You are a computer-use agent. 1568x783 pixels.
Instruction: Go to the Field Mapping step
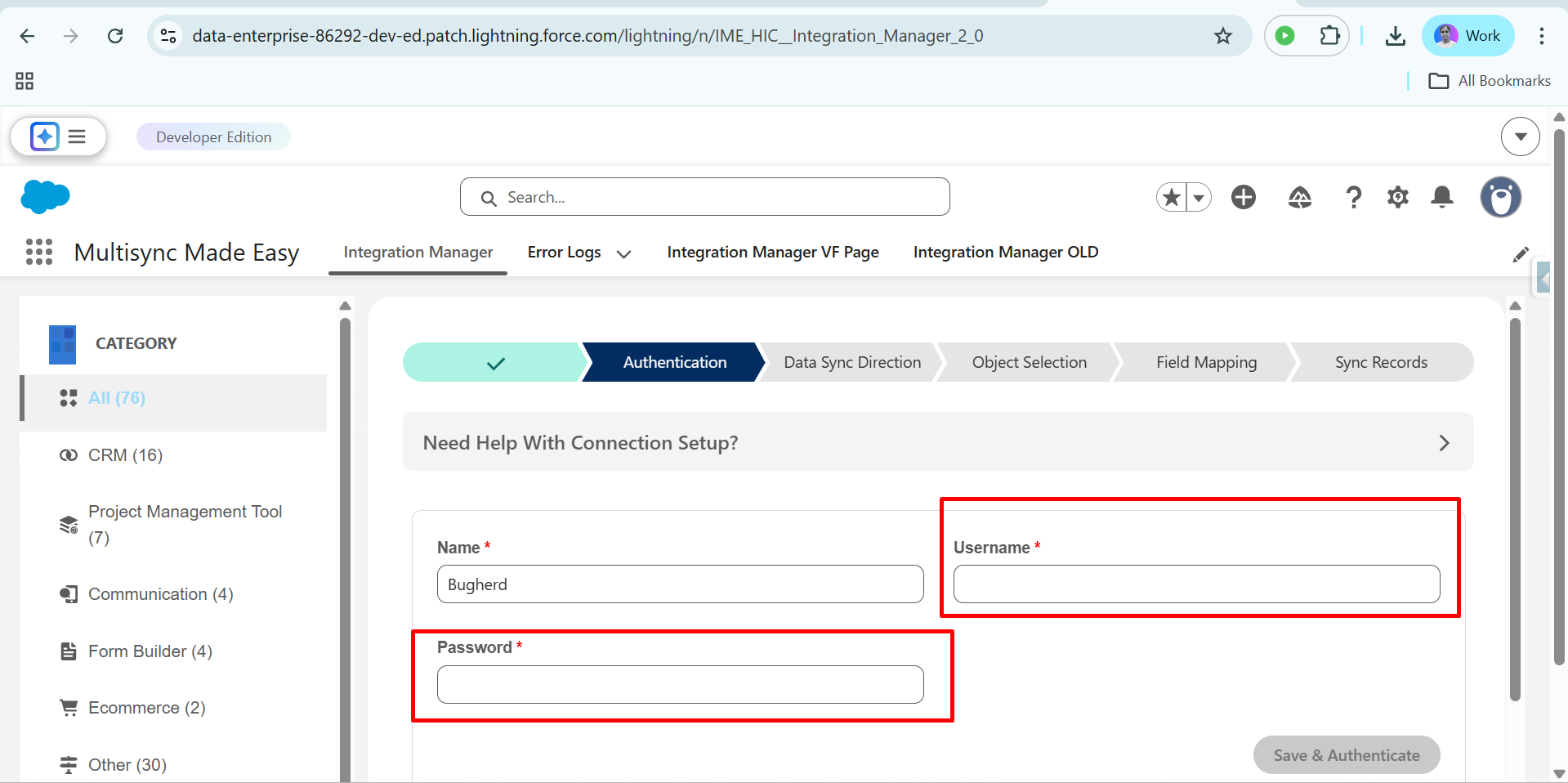point(1206,363)
